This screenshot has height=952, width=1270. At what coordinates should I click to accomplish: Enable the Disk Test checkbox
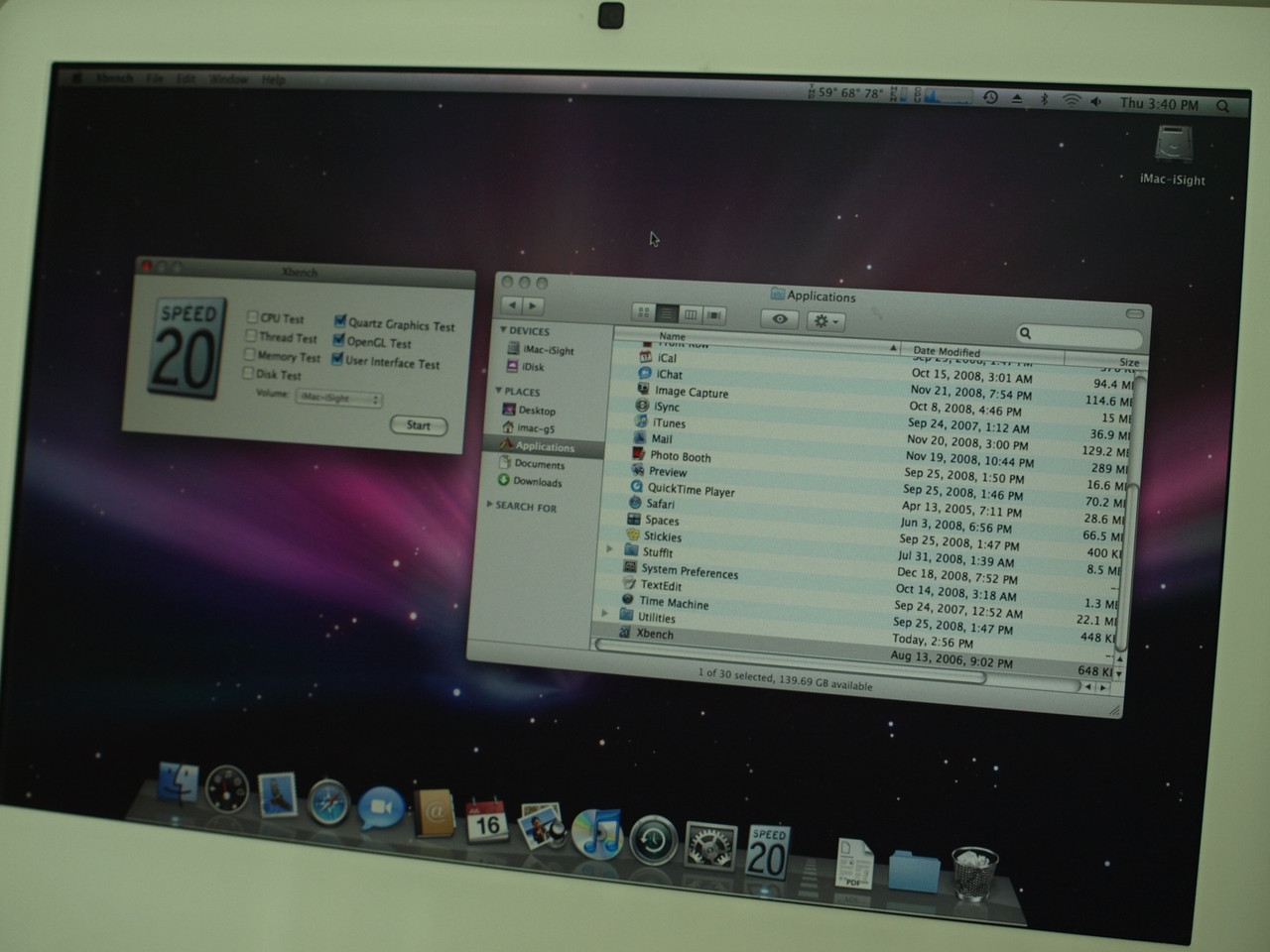248,373
